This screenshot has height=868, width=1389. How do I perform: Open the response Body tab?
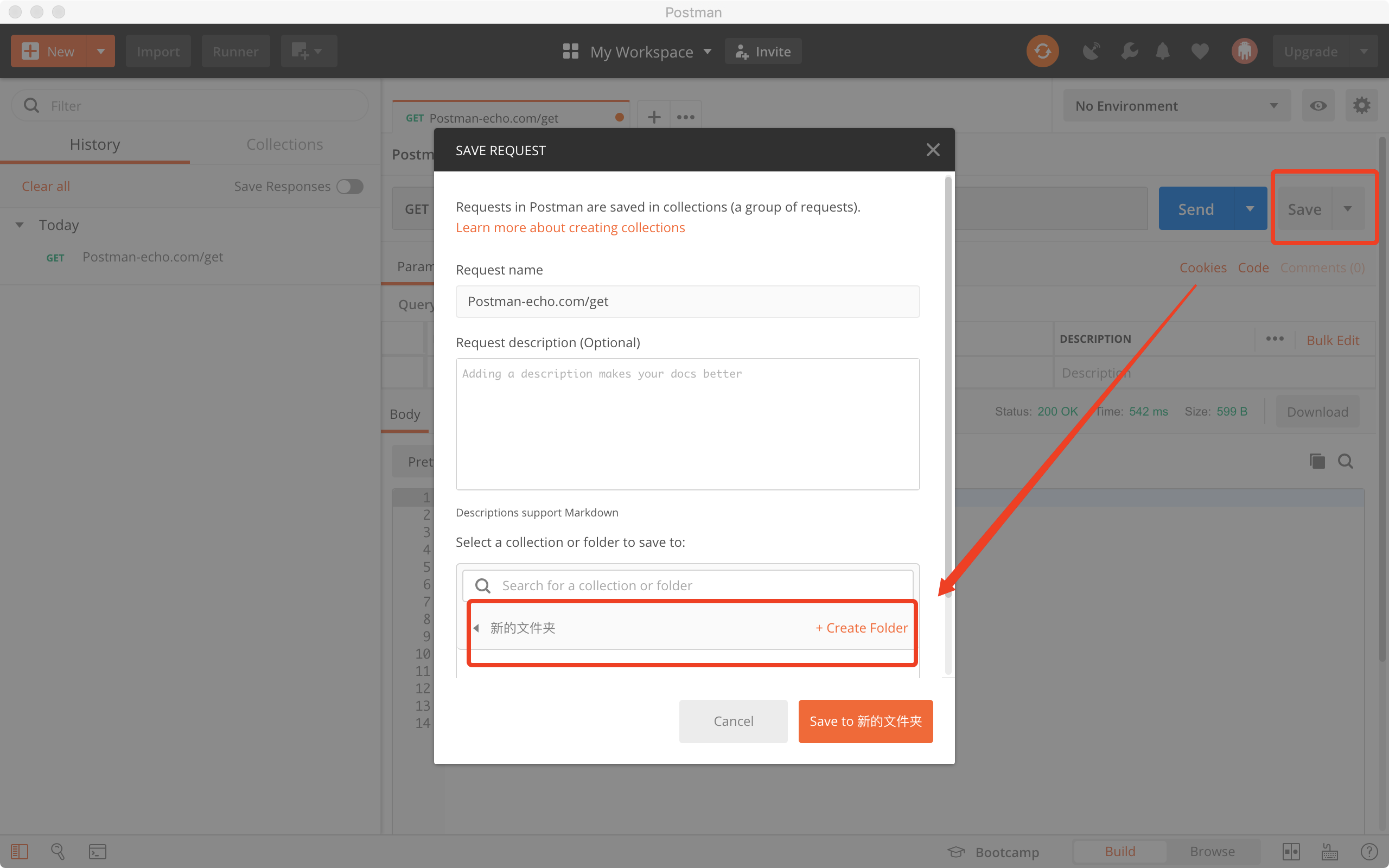click(405, 414)
